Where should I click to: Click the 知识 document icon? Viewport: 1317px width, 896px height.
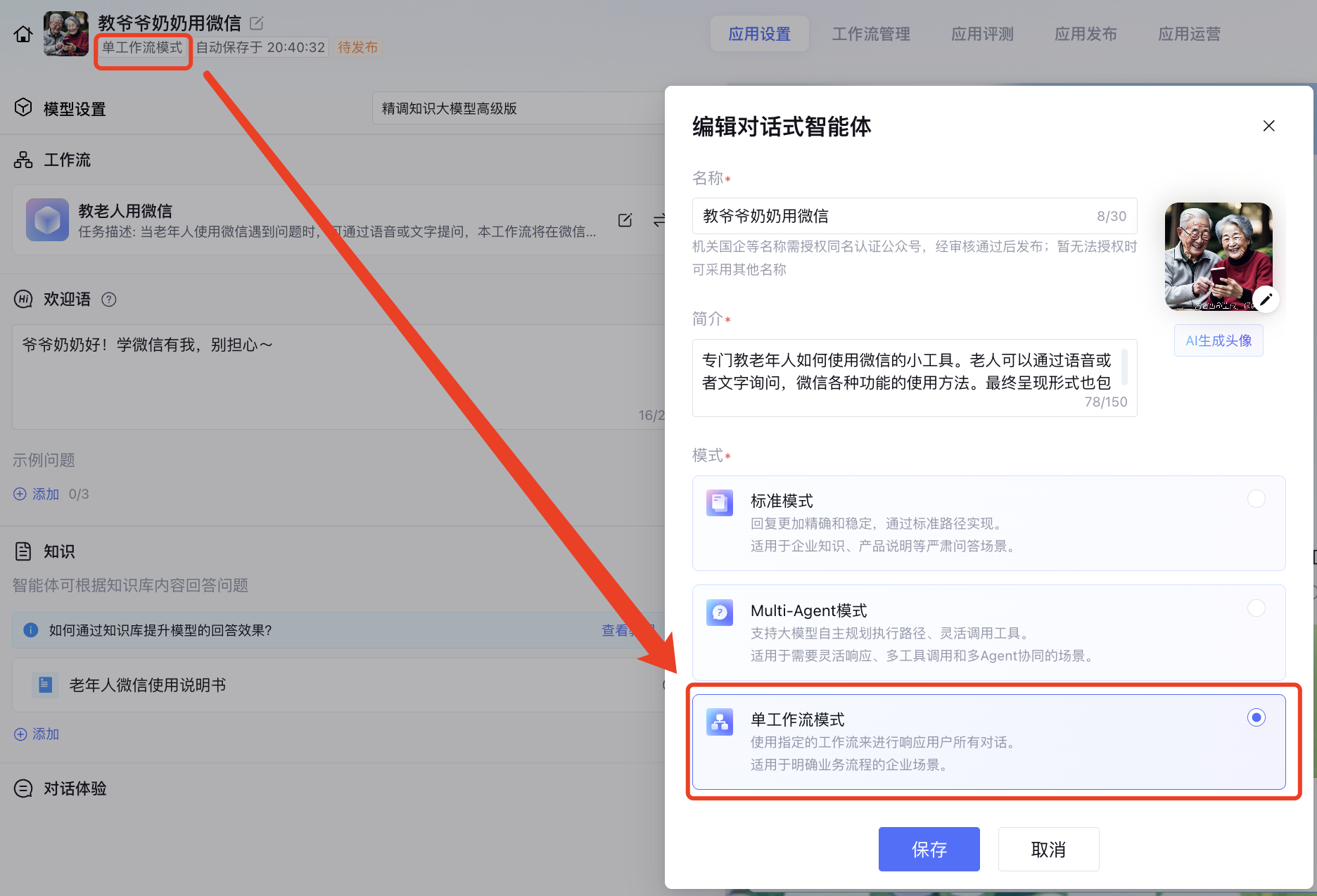pos(23,551)
